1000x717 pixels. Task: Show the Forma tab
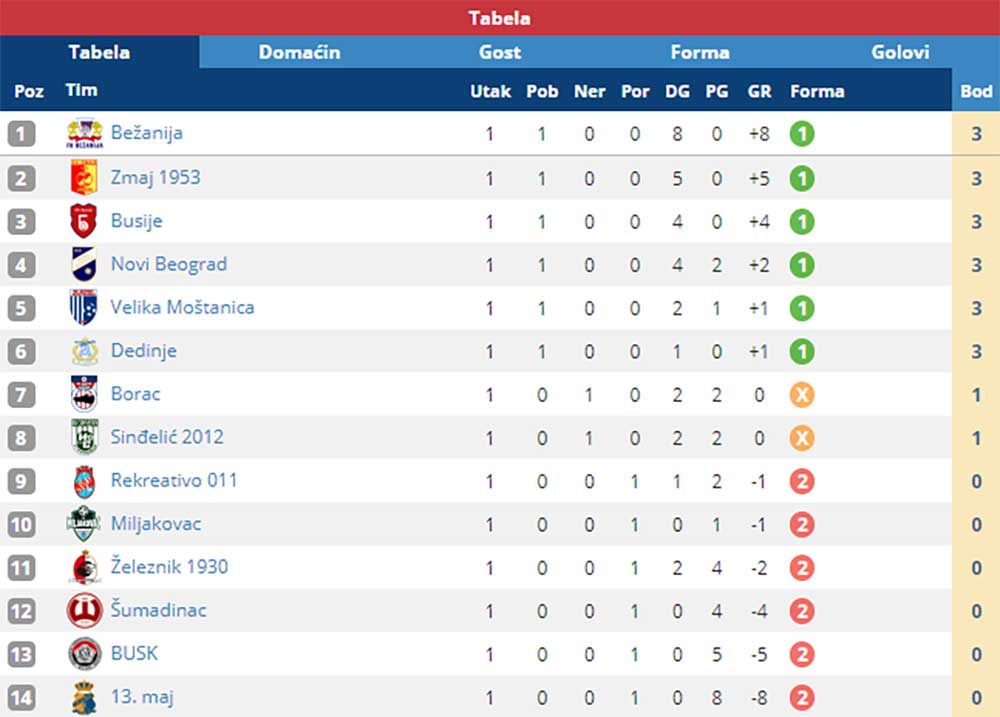click(700, 52)
